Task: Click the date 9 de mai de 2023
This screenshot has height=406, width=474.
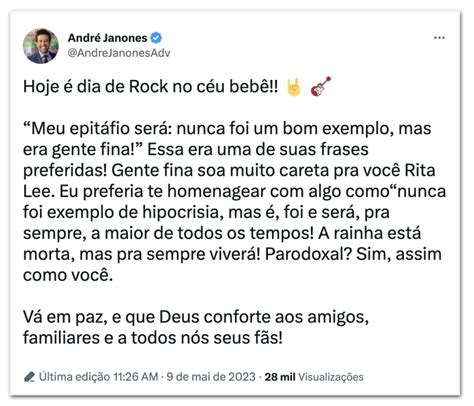Action: pos(211,377)
